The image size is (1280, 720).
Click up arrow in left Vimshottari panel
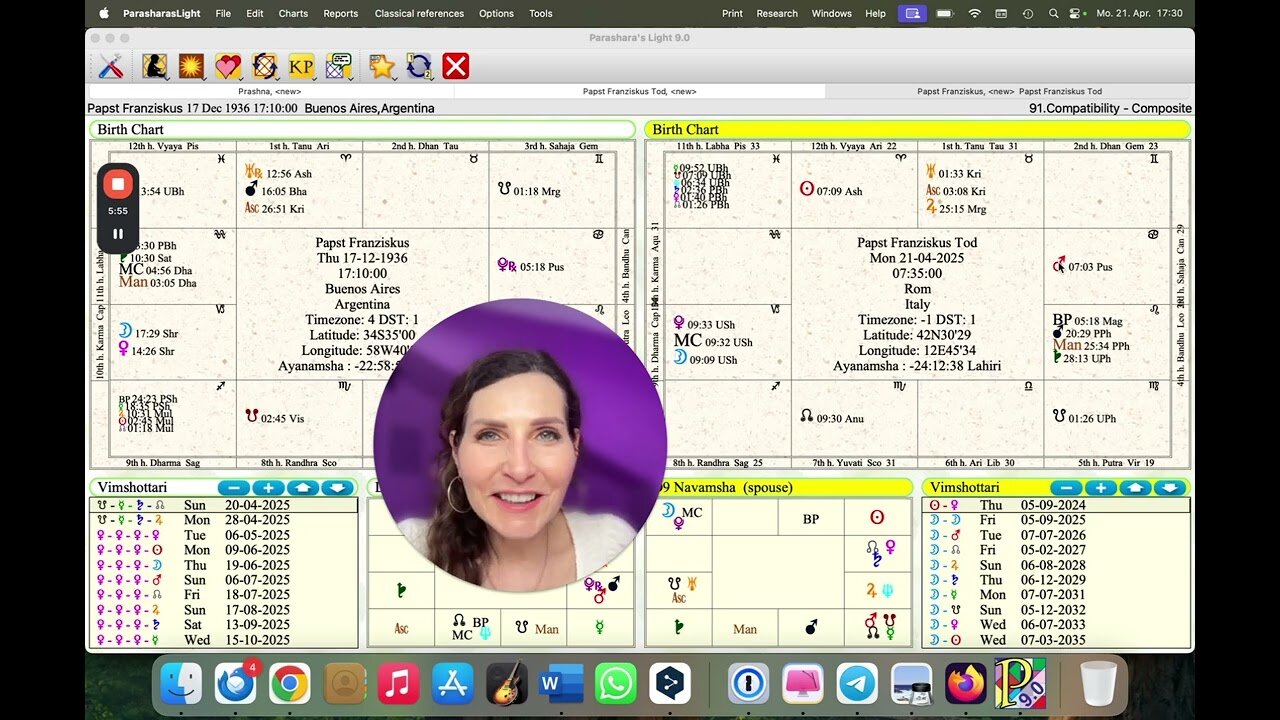[x=303, y=488]
